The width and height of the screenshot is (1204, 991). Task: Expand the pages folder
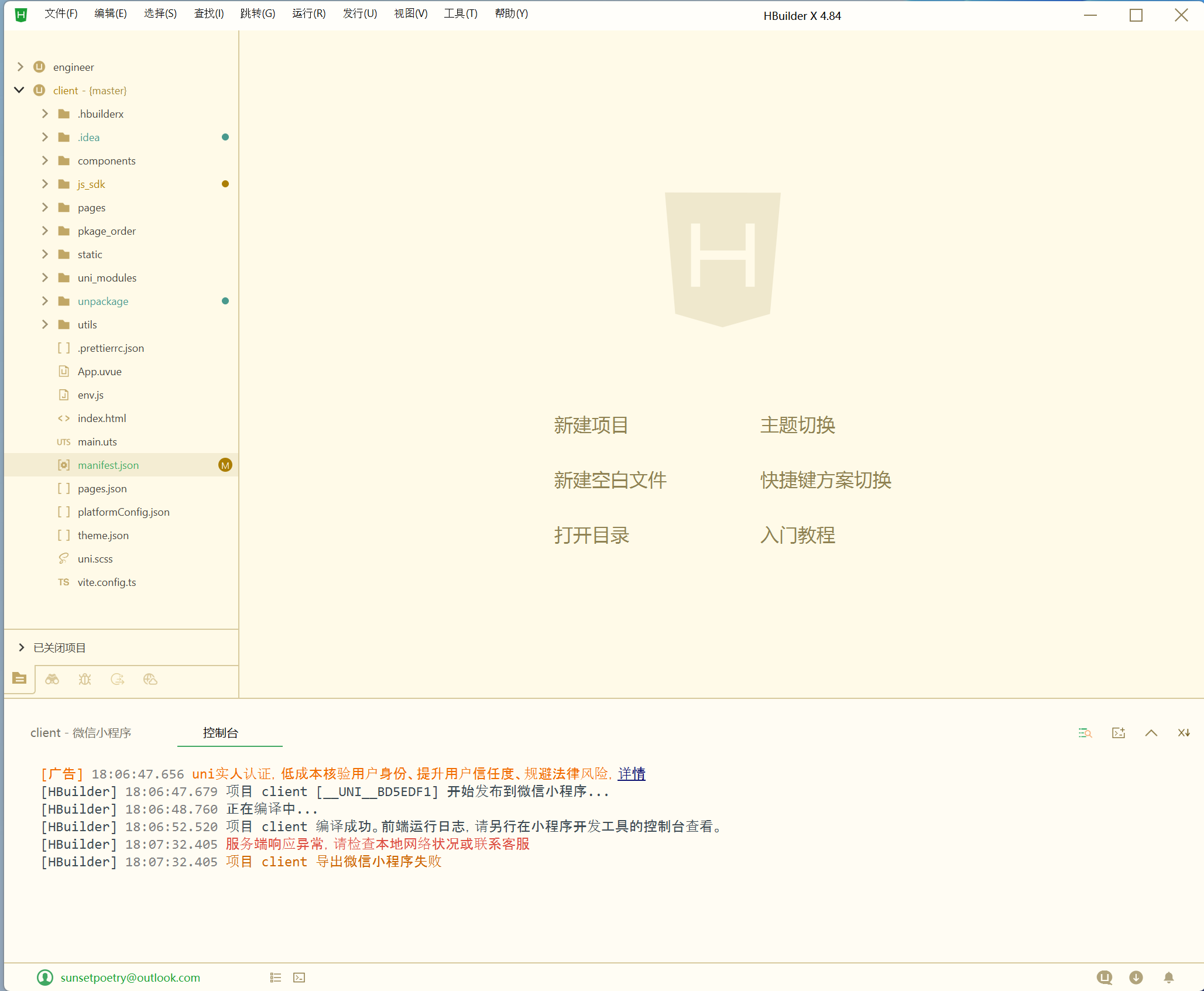pos(45,207)
